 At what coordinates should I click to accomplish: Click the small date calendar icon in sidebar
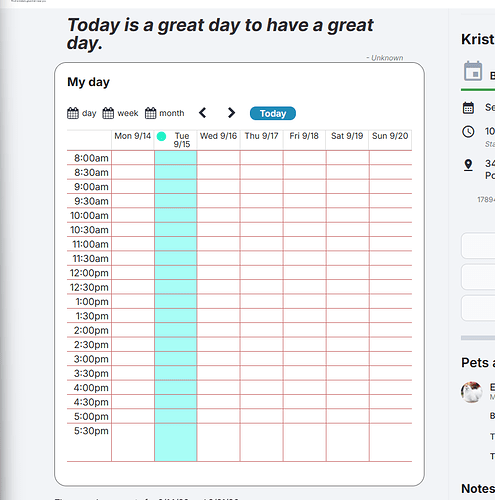(x=468, y=108)
